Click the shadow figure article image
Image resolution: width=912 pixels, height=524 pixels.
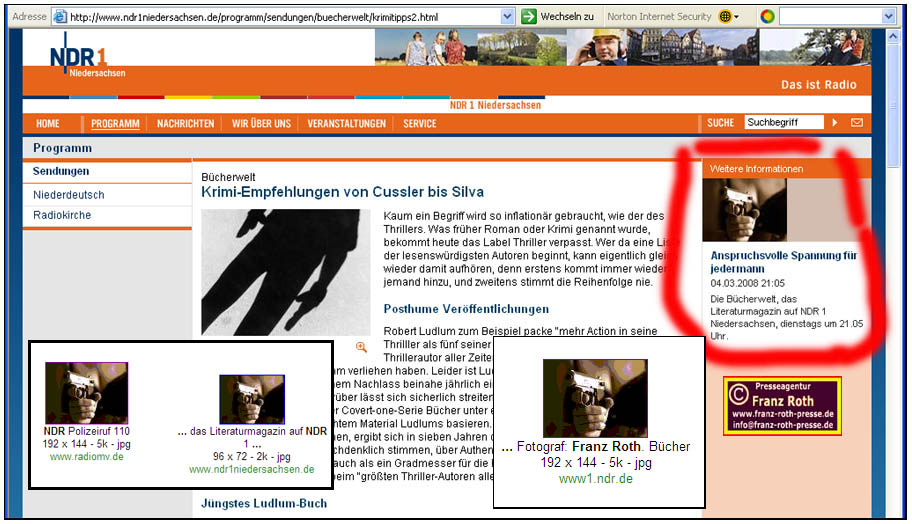click(x=286, y=272)
